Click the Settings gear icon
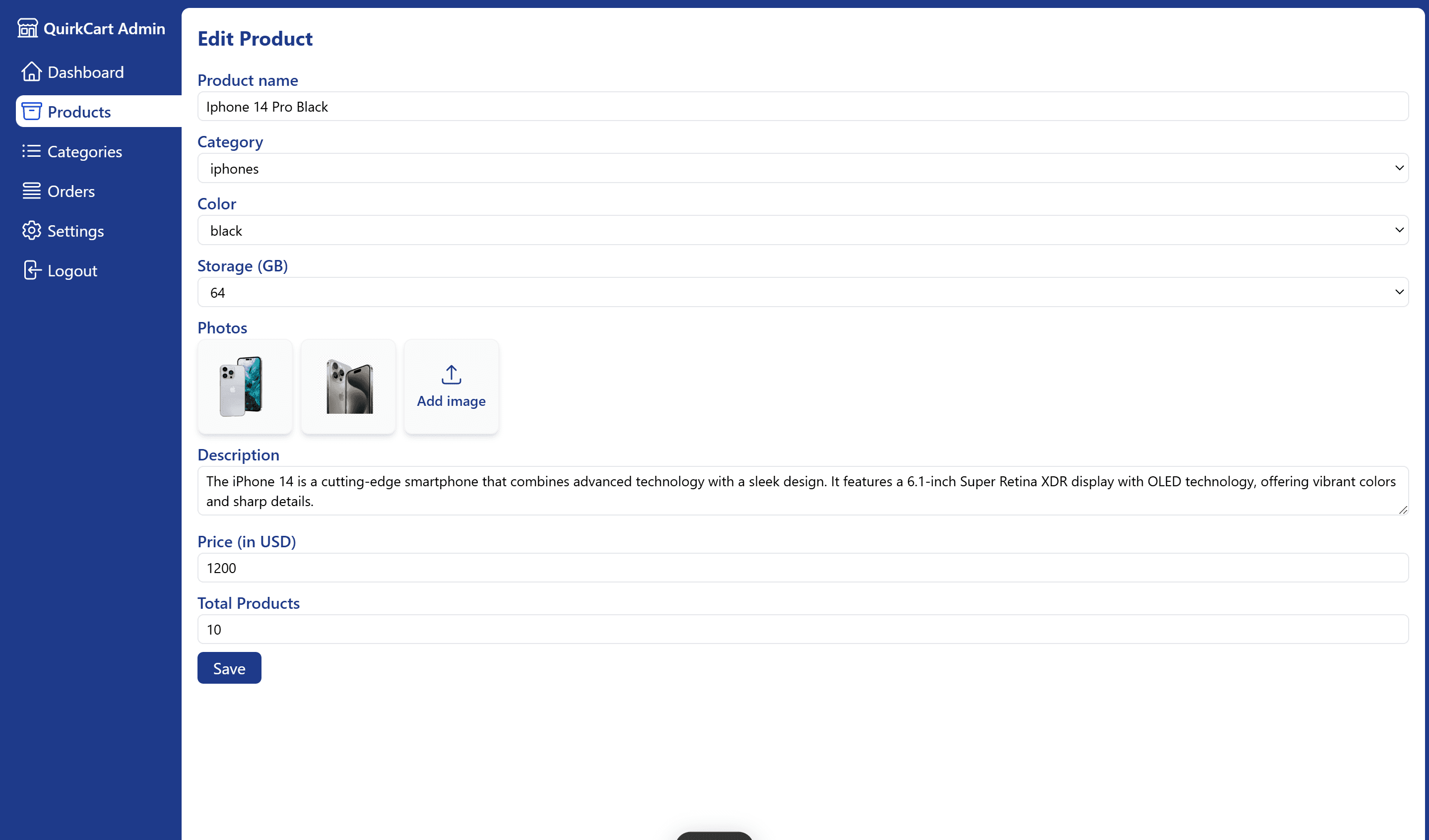1429x840 pixels. pyautogui.click(x=31, y=230)
